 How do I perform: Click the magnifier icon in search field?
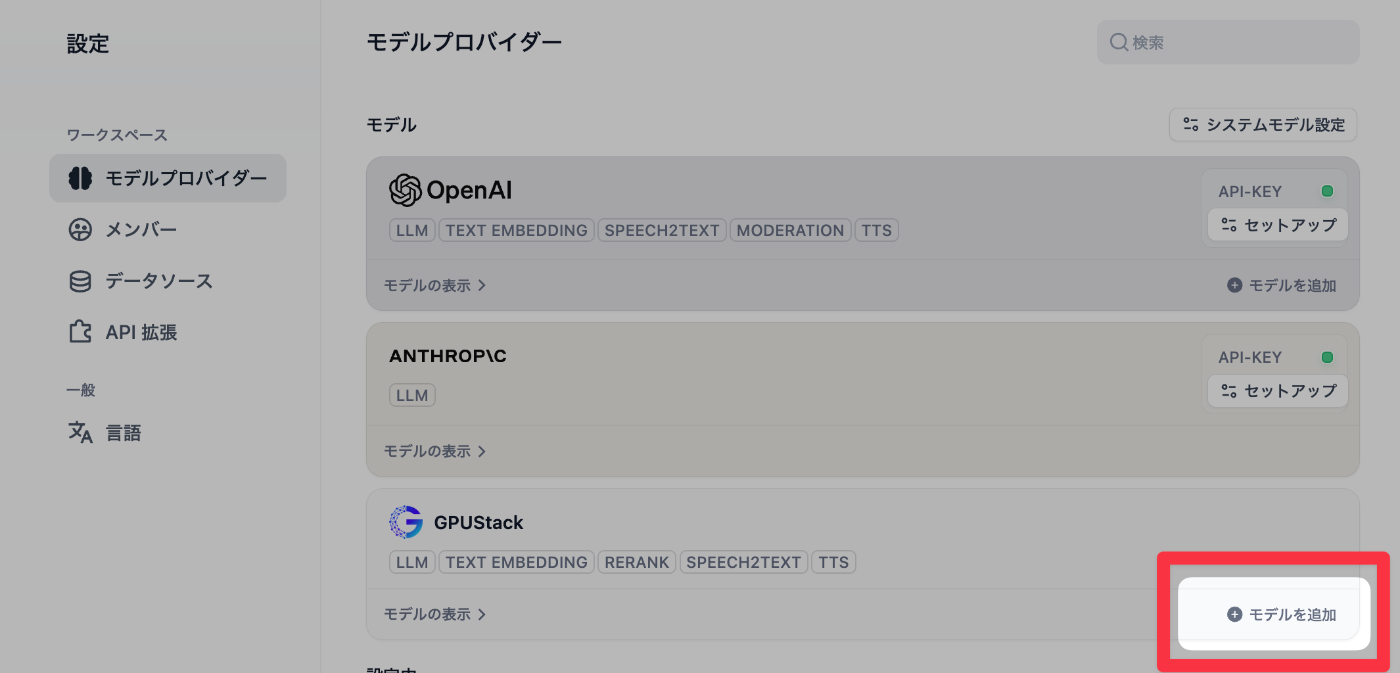1119,43
